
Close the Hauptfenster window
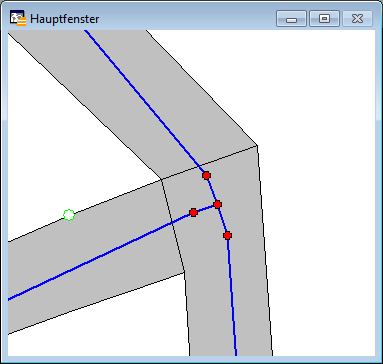coord(357,18)
